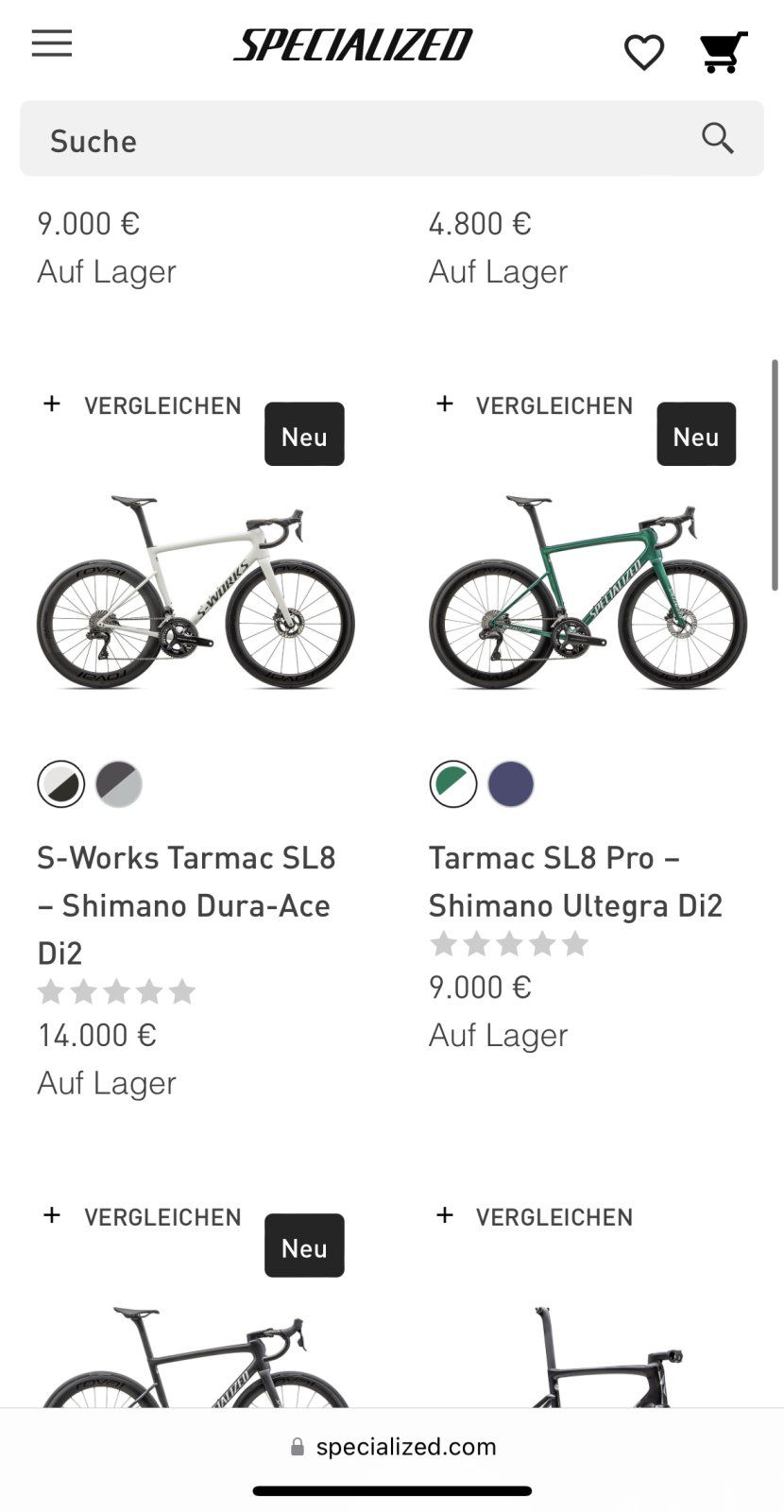
Task: Tap the lock icon in address bar
Action: click(298, 1447)
